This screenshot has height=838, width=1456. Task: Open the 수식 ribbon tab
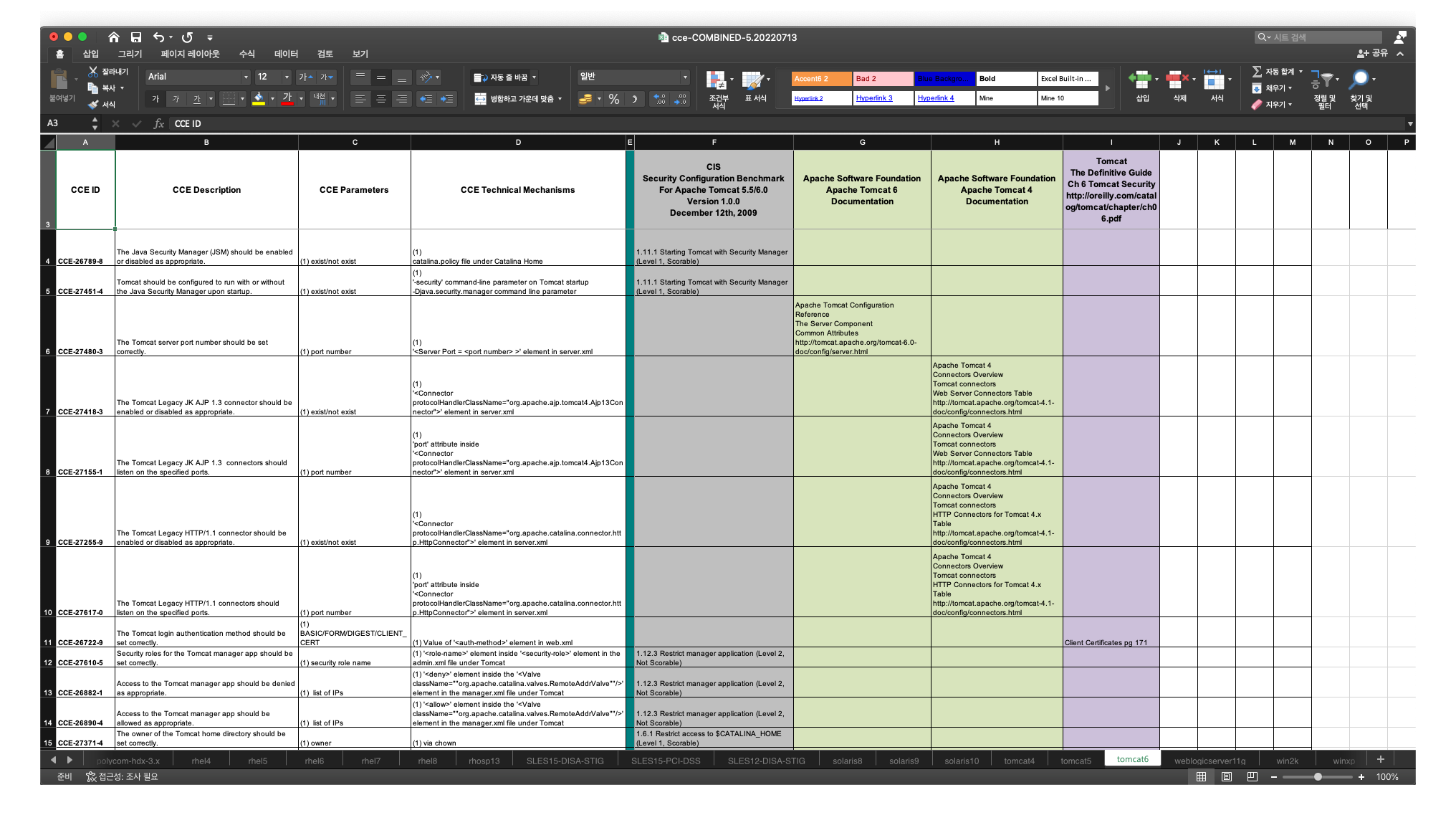click(x=247, y=54)
